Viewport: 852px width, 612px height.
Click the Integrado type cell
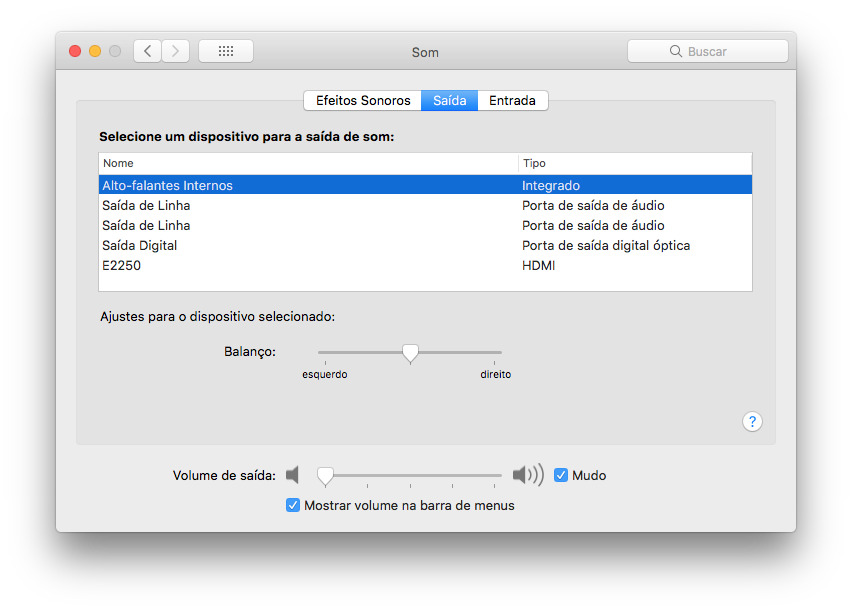[x=551, y=185]
